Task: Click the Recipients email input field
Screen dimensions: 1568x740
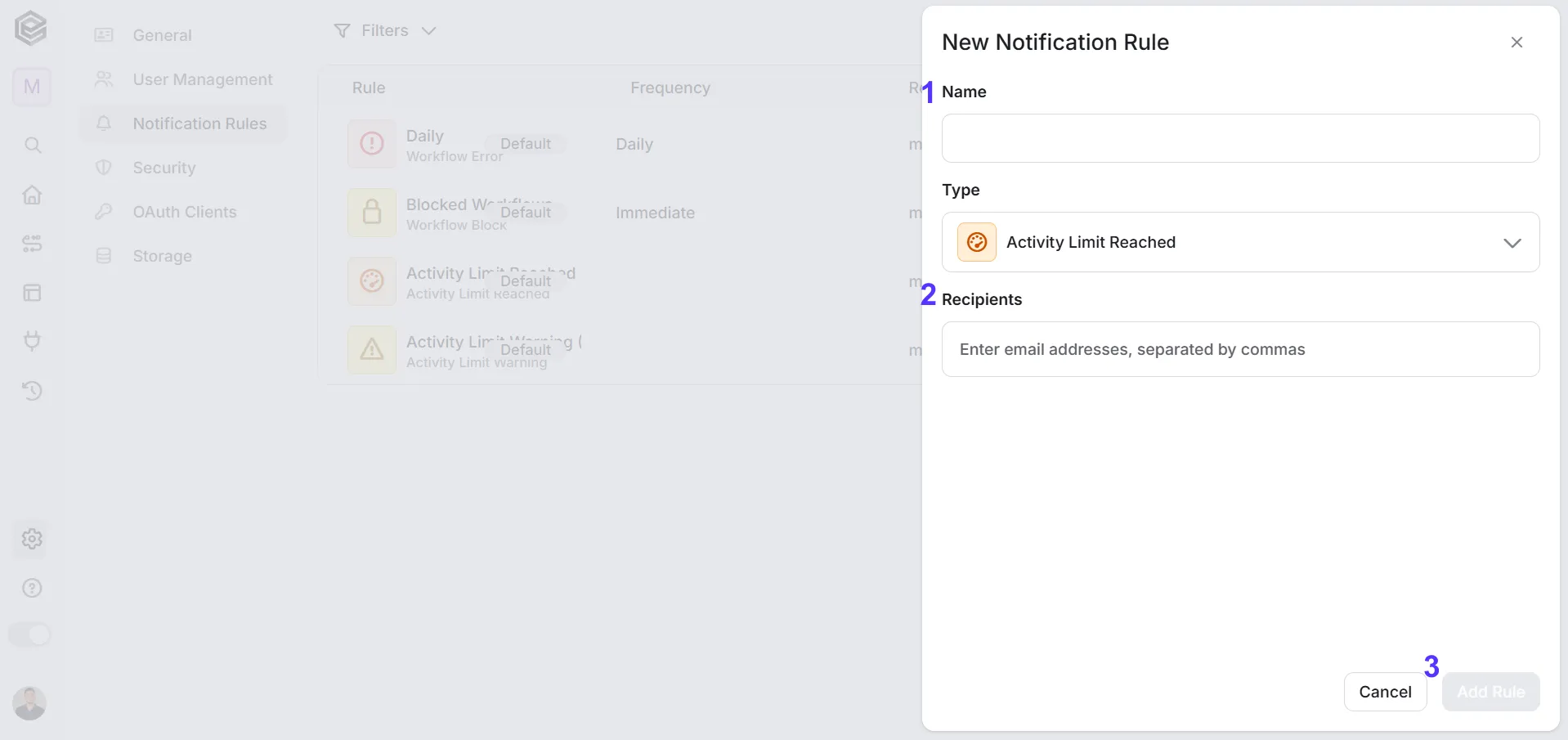Action: pyautogui.click(x=1240, y=349)
